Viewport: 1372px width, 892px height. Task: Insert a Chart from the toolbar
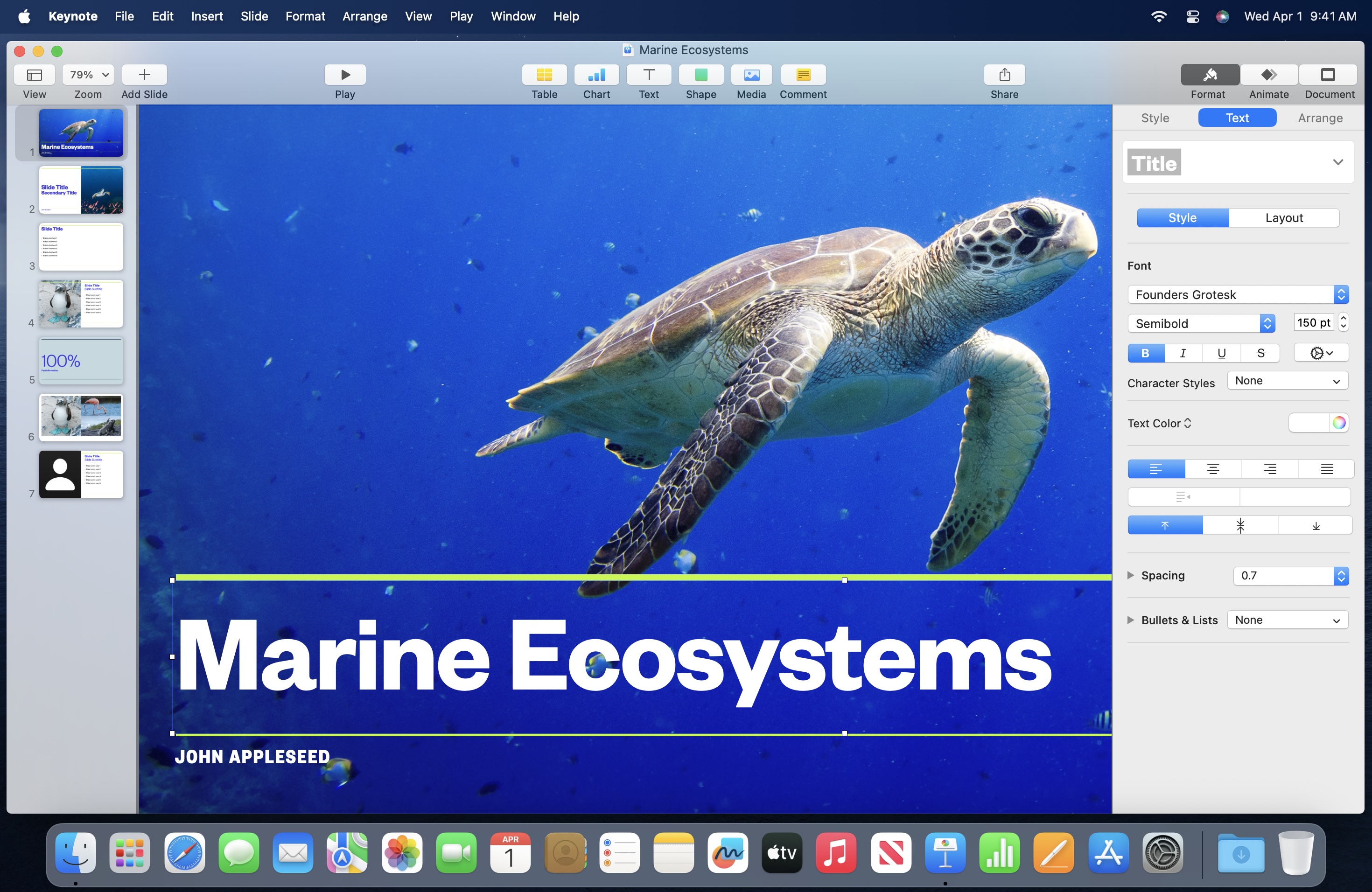click(596, 75)
